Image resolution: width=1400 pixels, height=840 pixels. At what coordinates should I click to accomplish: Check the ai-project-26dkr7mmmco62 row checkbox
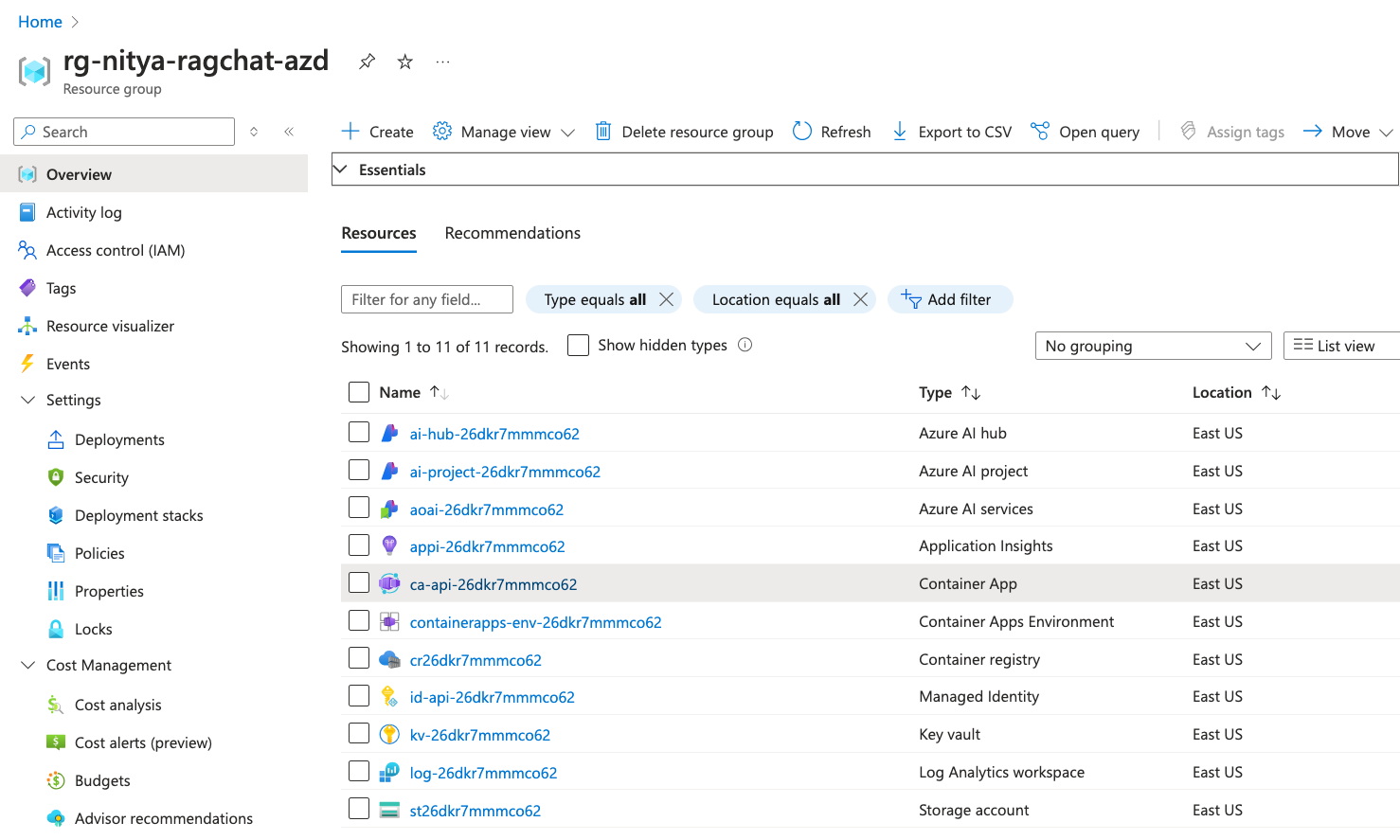click(359, 470)
